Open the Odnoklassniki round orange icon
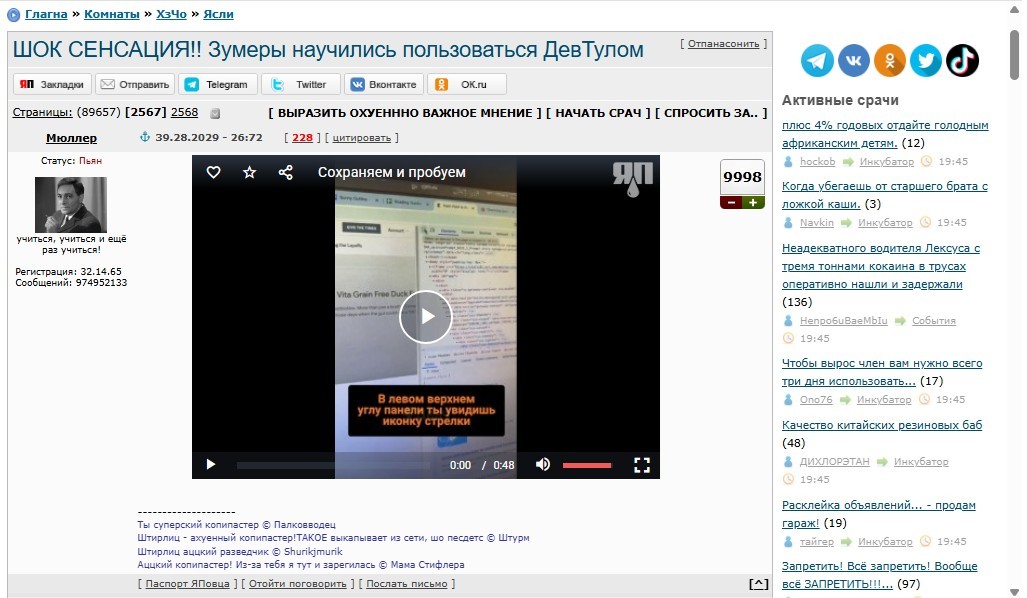 (889, 61)
